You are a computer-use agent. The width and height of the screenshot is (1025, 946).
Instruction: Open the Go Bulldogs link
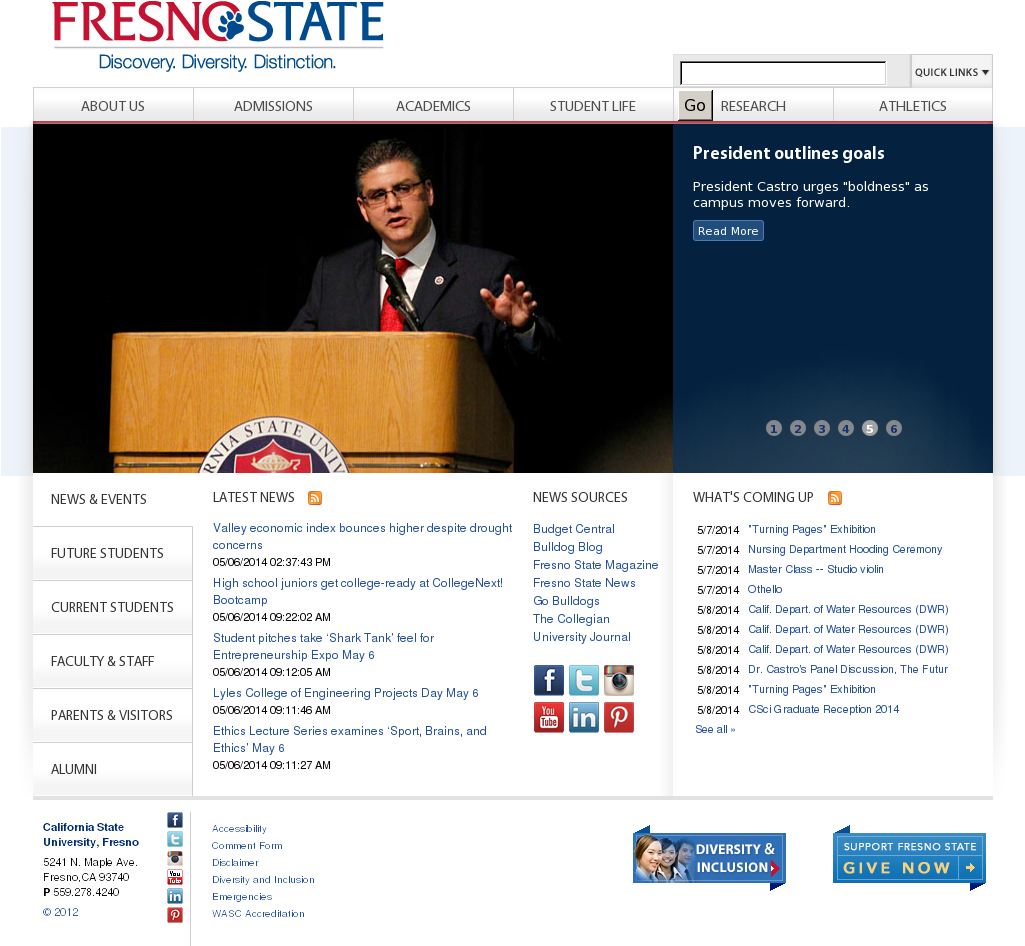[566, 601]
